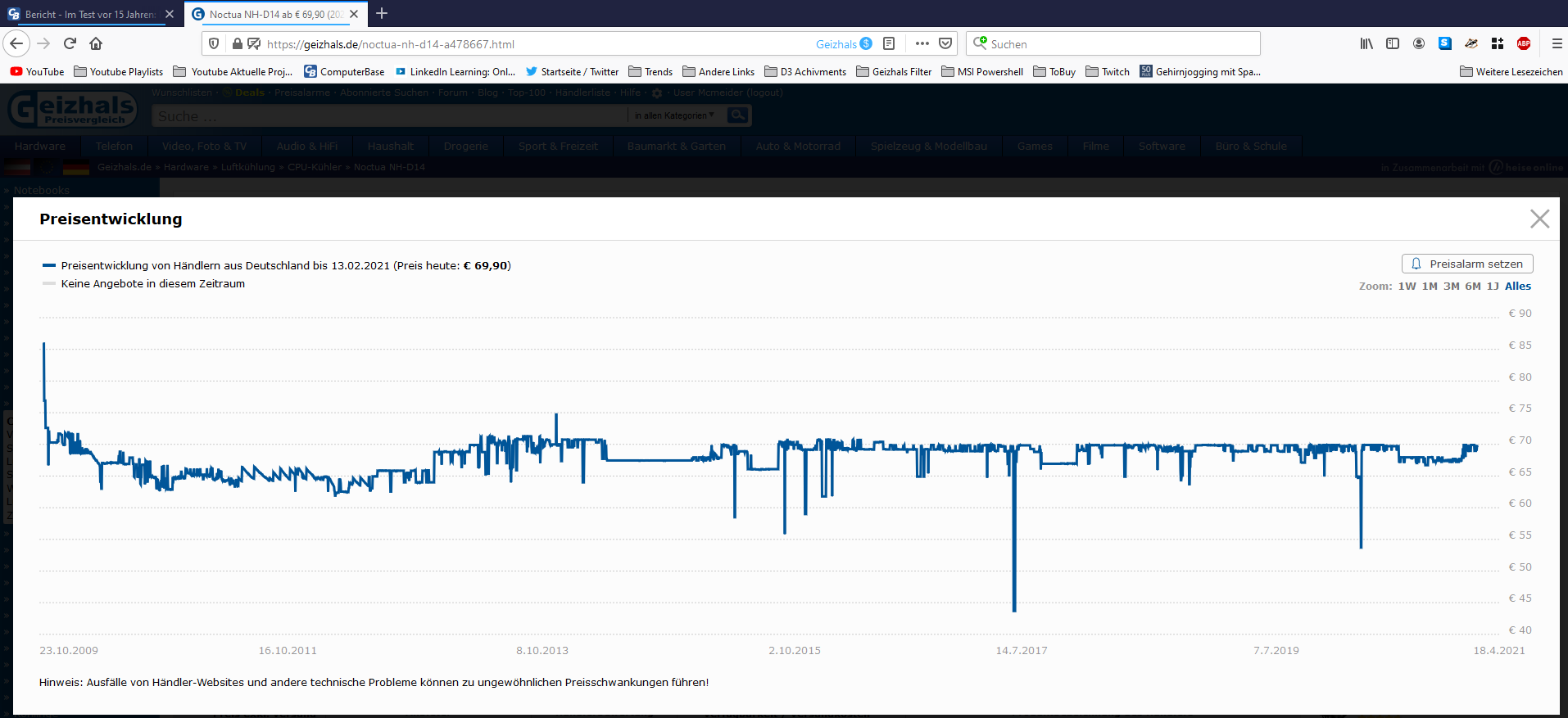Open the Twitch bookmark folder
Viewport: 1568px width, 718px height.
click(x=1108, y=72)
